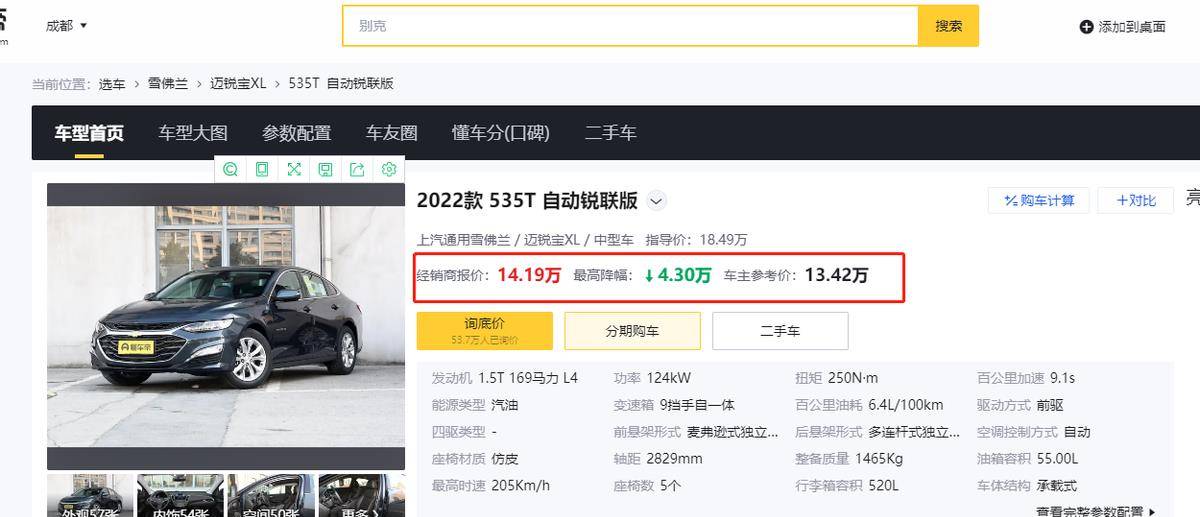
Task: Click the 分期购车 button
Action: 632,330
